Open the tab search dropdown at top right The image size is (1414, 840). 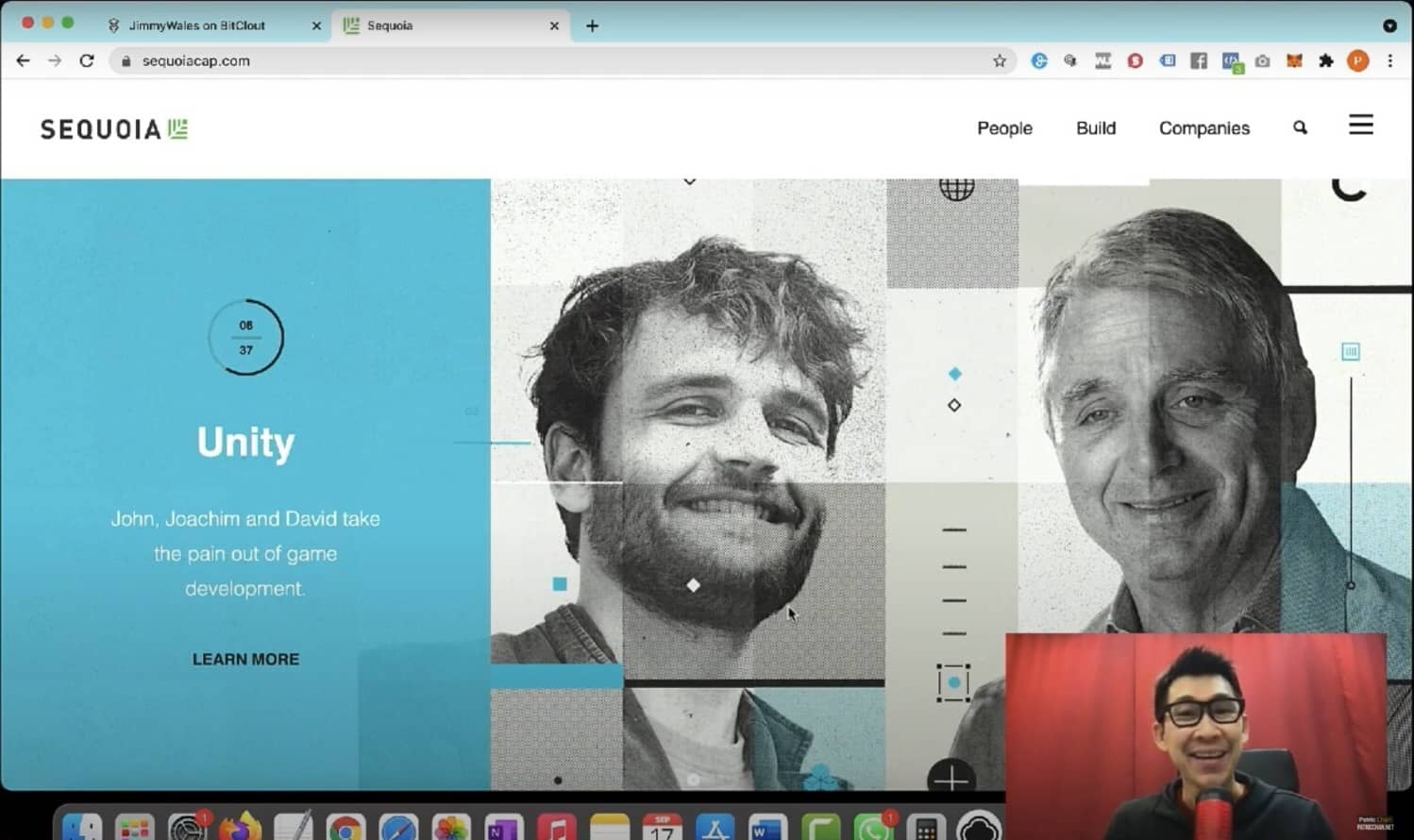[1389, 25]
